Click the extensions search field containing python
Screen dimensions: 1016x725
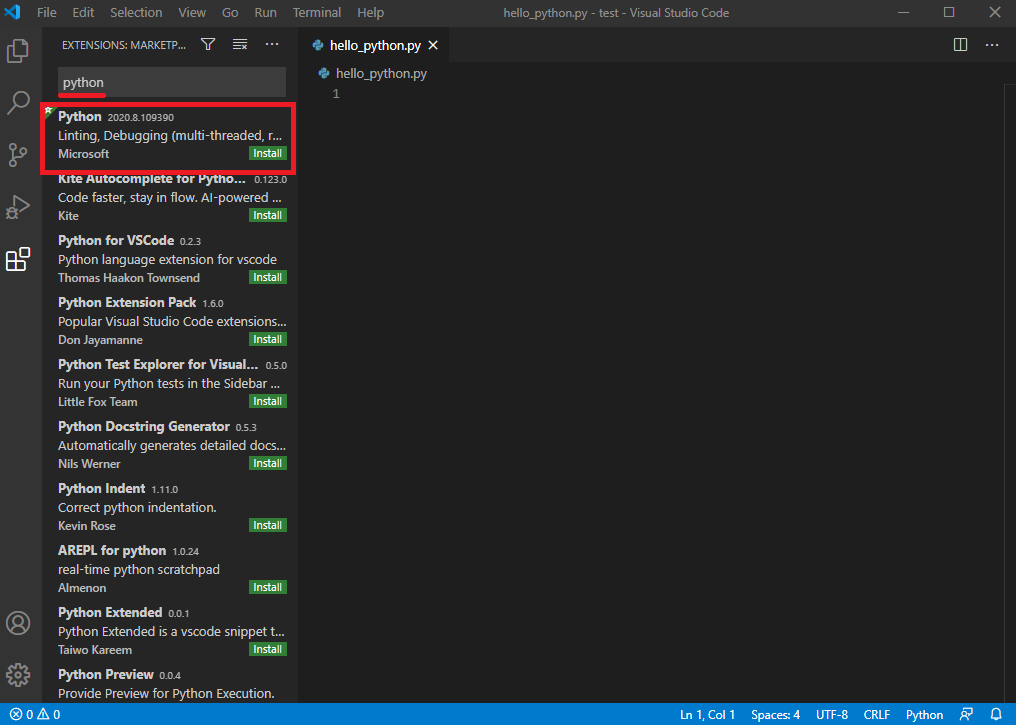click(x=172, y=82)
